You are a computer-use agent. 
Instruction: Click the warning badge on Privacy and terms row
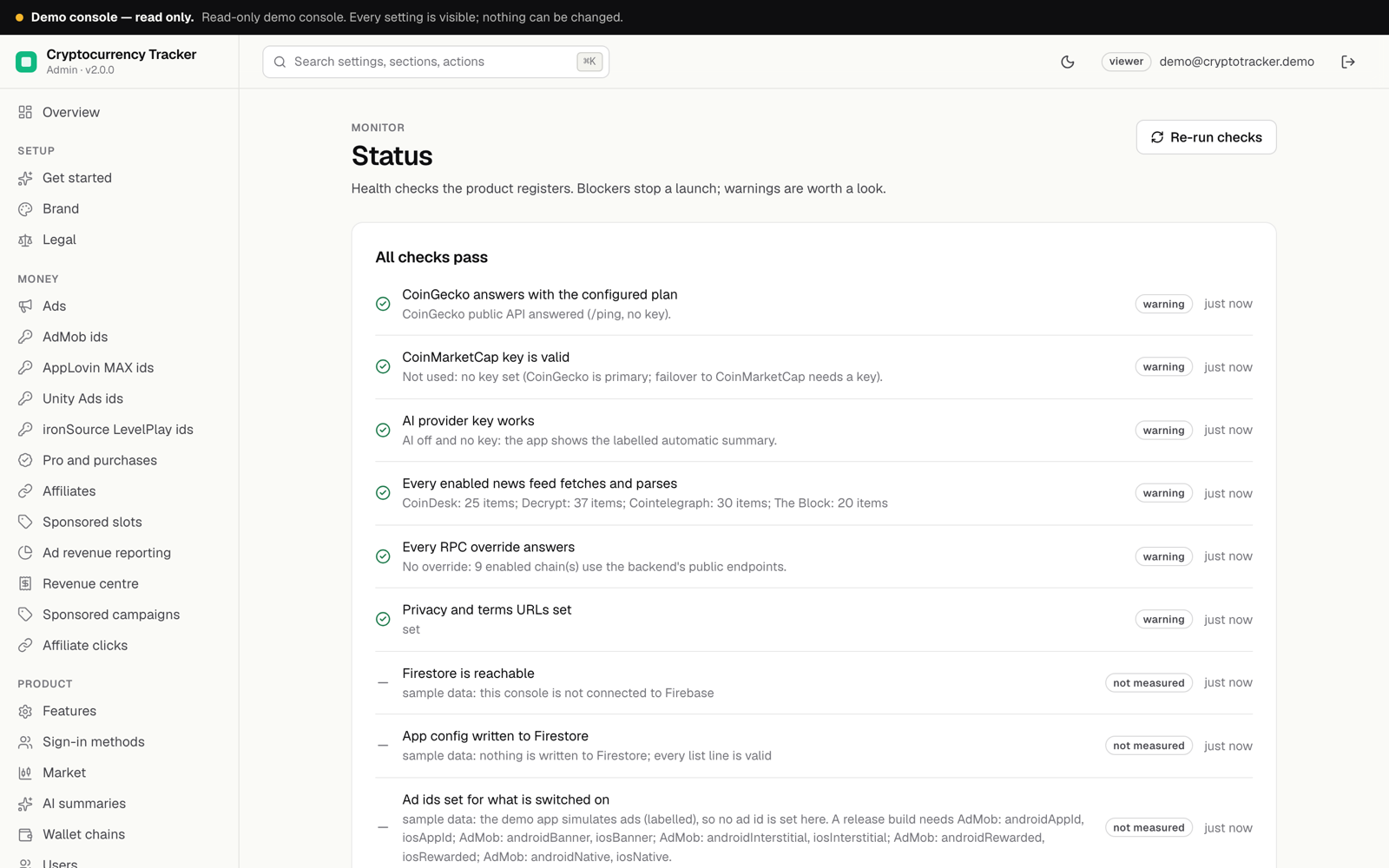pos(1163,619)
